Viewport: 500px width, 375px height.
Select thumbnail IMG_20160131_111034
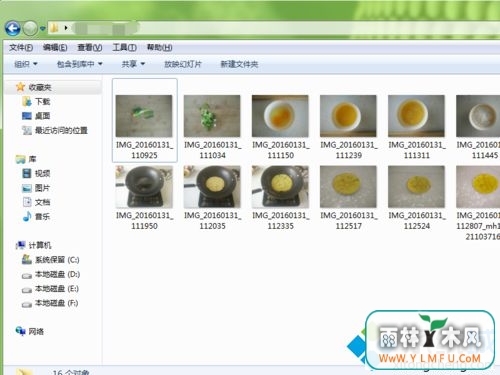[x=212, y=126]
